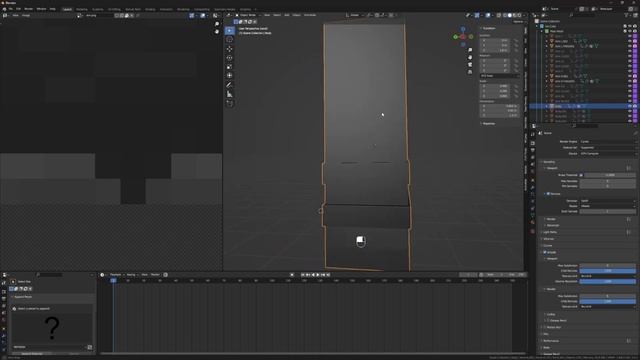640x360 pixels.
Task: Click the image editor pan hand icon
Action: pos(217,31)
